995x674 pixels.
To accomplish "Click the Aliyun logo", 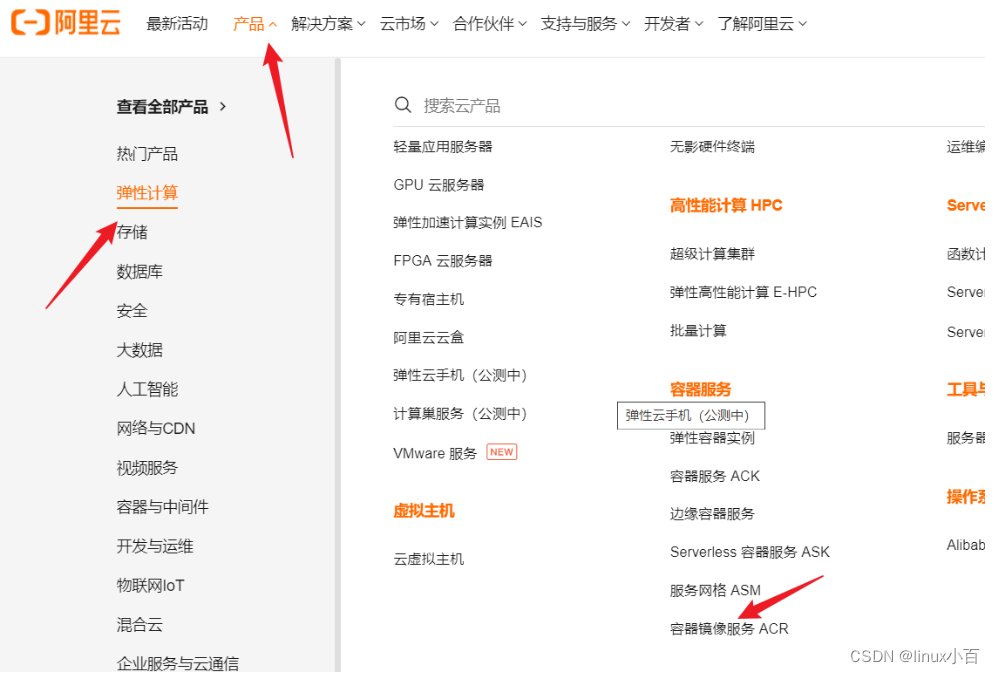I will (66, 23).
